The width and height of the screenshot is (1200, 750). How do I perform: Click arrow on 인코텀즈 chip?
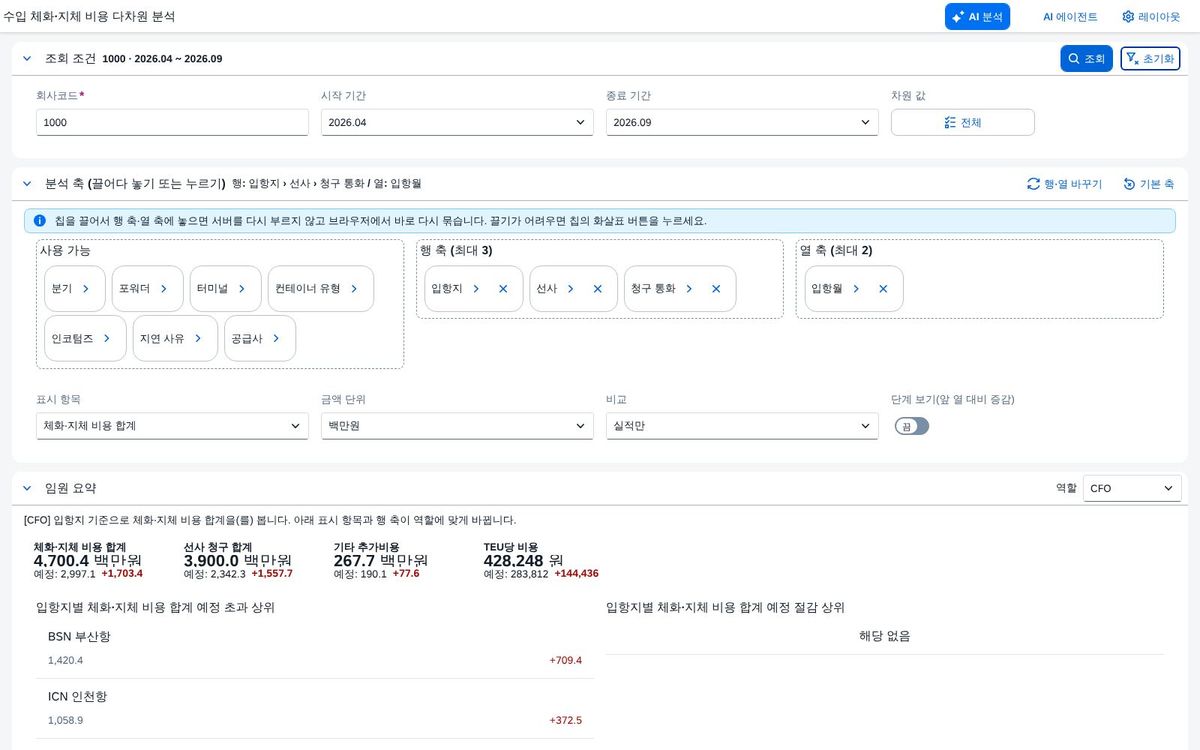(107, 338)
